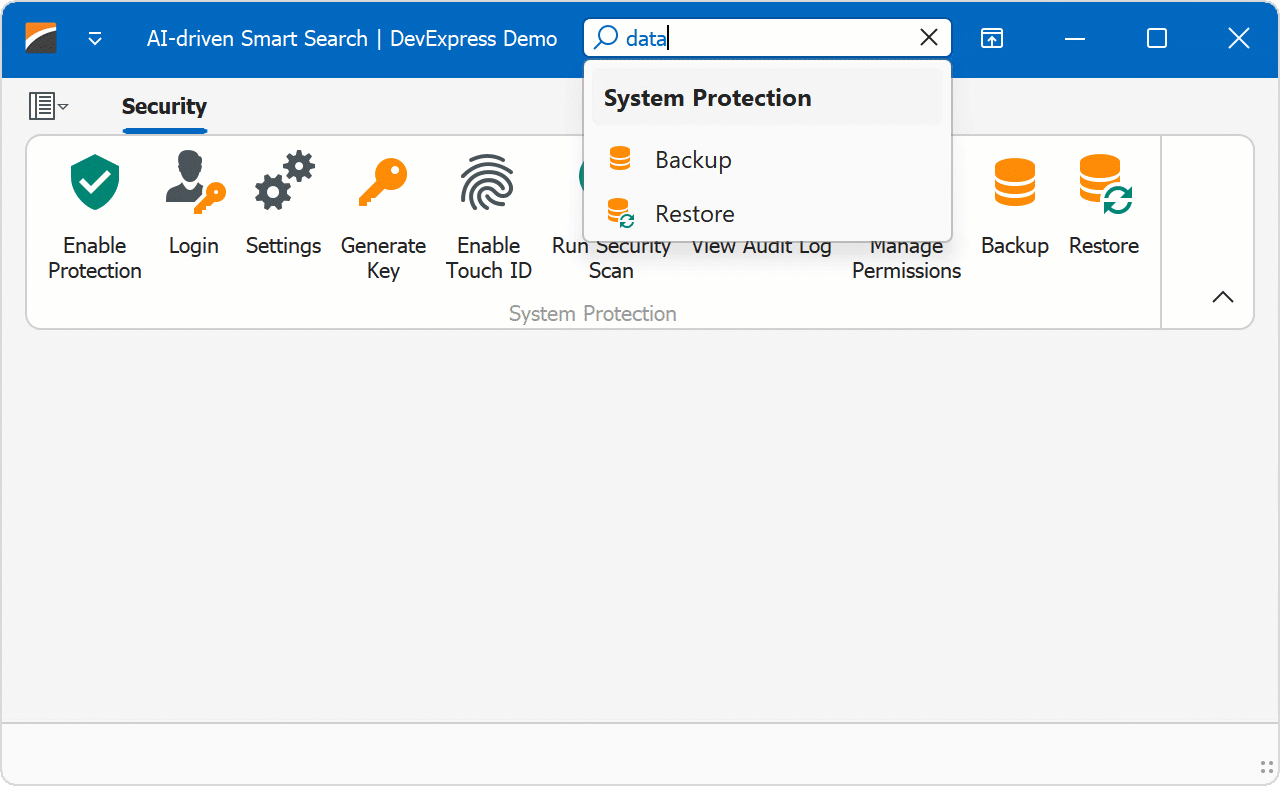Click the Restore icon with sync arrows

[x=1103, y=183]
